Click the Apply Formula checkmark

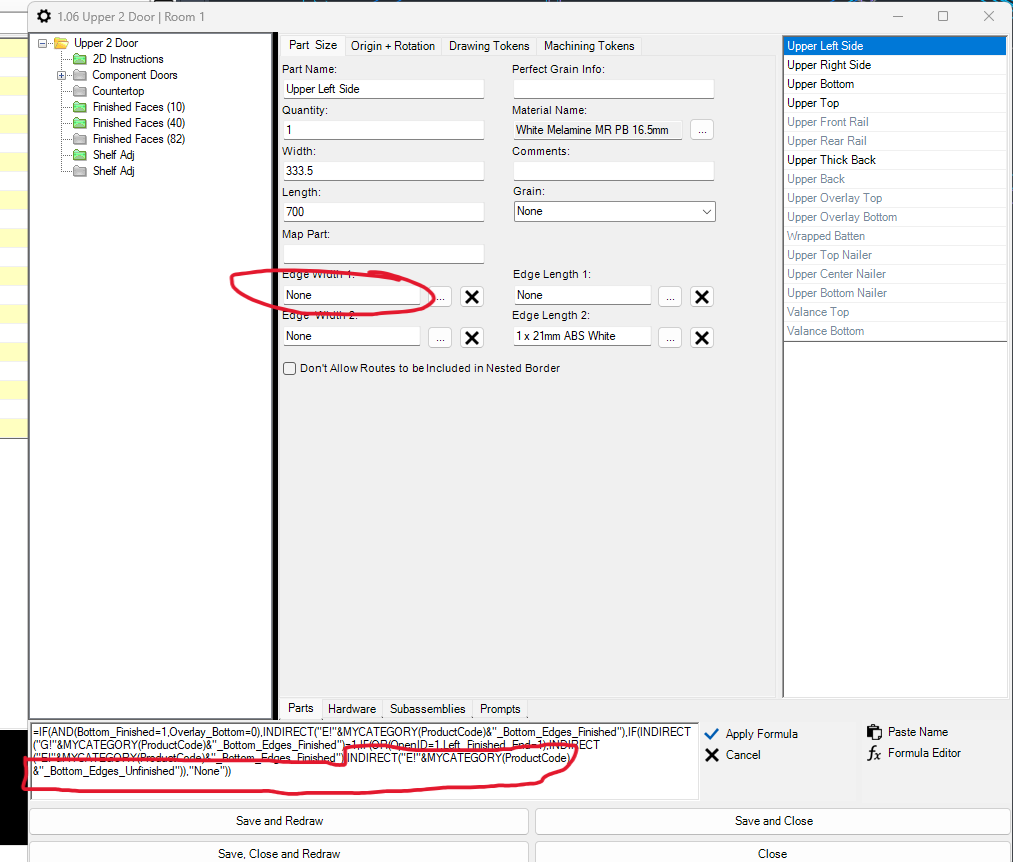click(x=711, y=734)
